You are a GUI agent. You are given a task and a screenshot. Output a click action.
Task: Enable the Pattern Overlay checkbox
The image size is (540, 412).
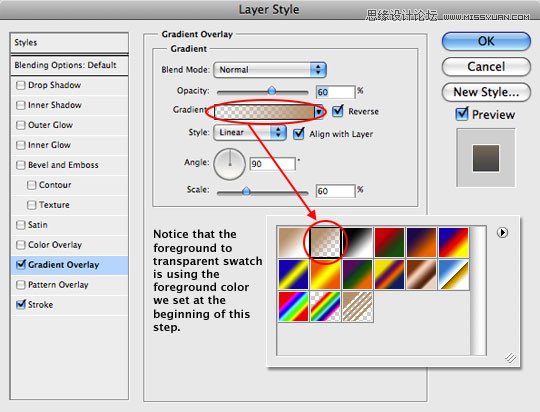pyautogui.click(x=21, y=285)
